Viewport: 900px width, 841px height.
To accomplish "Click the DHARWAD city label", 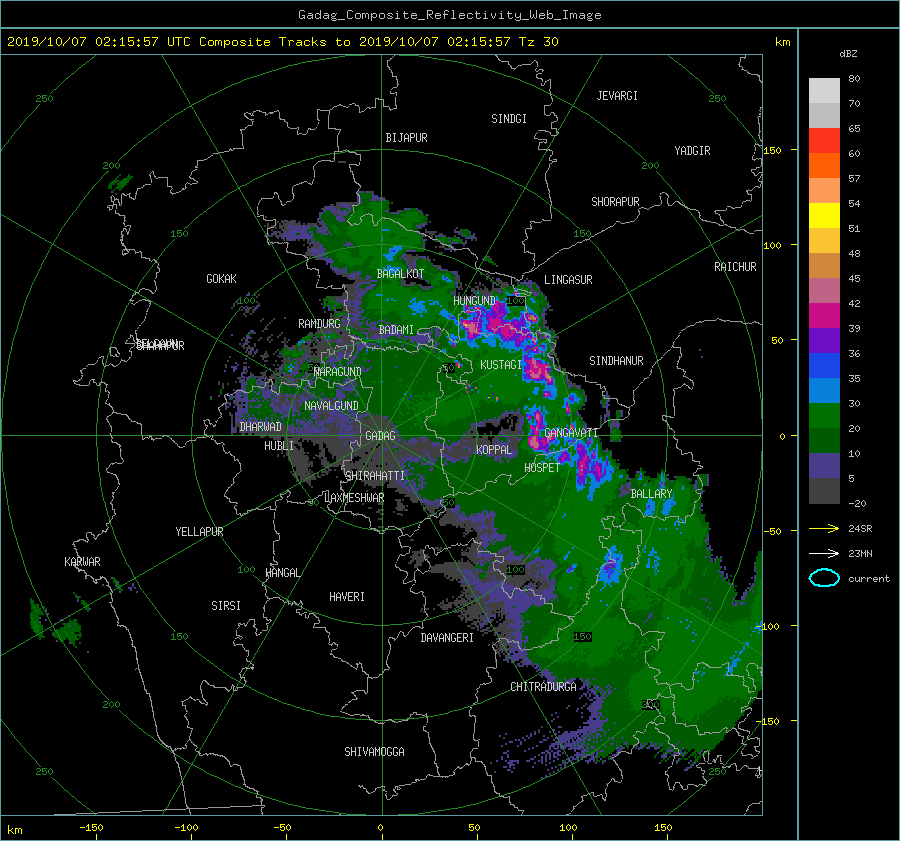I will click(260, 427).
